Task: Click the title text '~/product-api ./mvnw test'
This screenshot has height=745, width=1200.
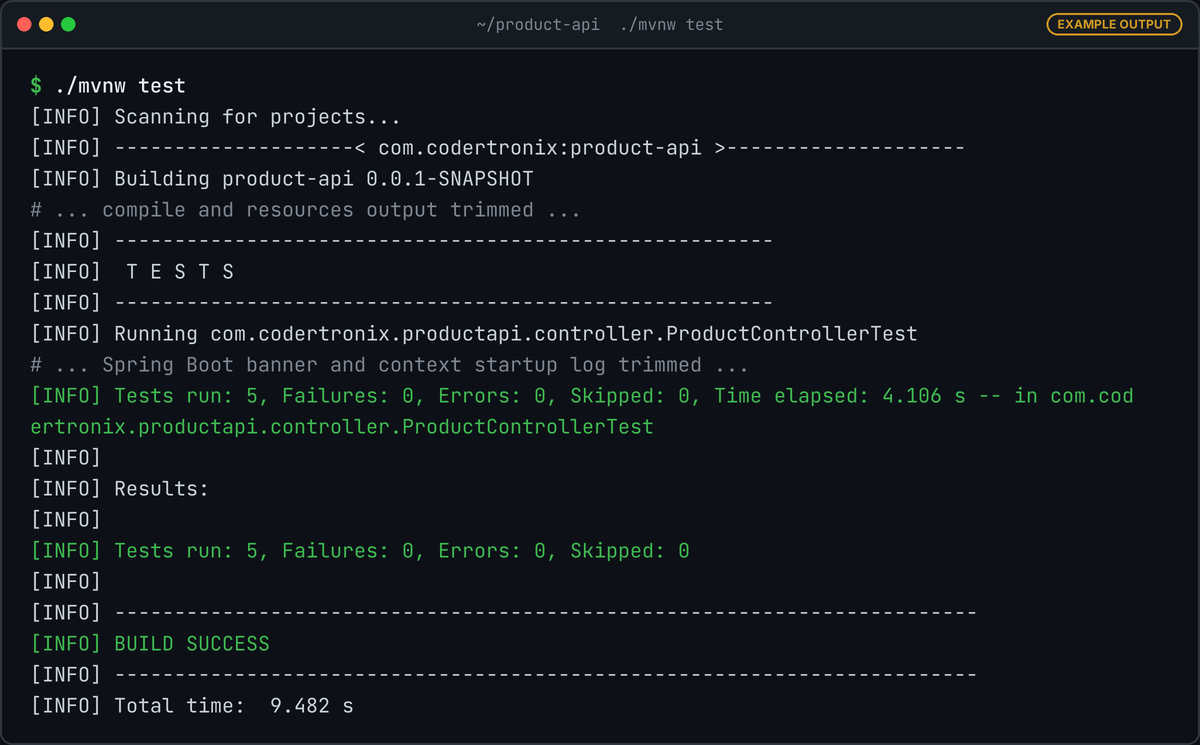Action: click(x=600, y=24)
